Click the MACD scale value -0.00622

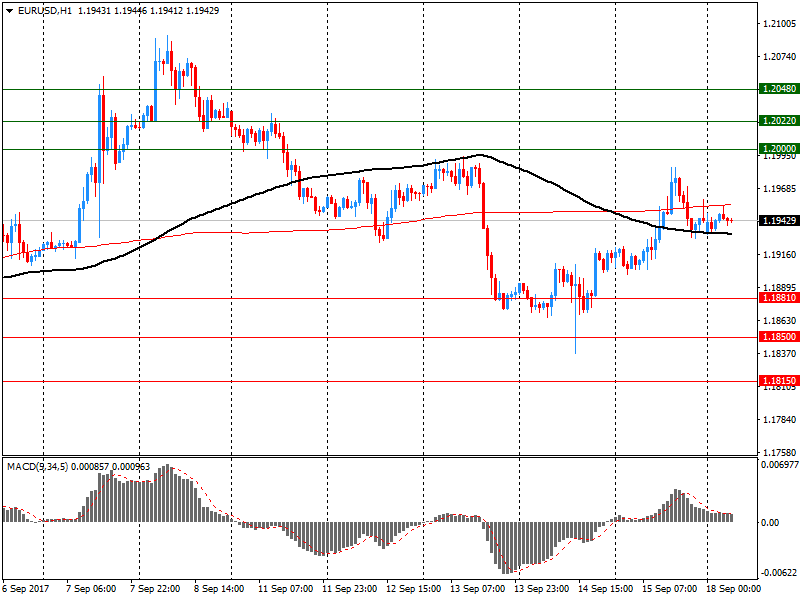pos(780,572)
